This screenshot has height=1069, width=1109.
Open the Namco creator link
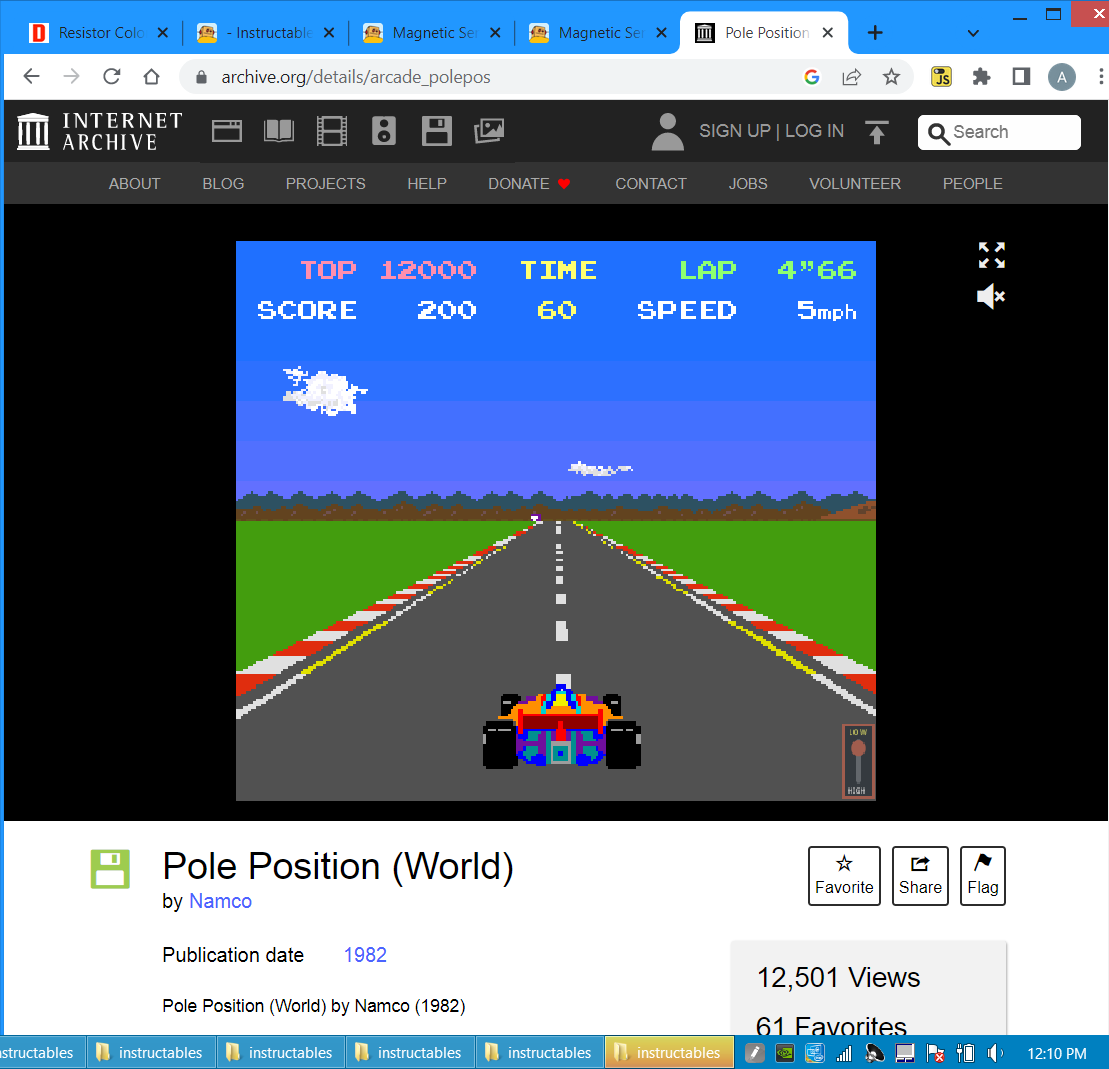pos(220,901)
